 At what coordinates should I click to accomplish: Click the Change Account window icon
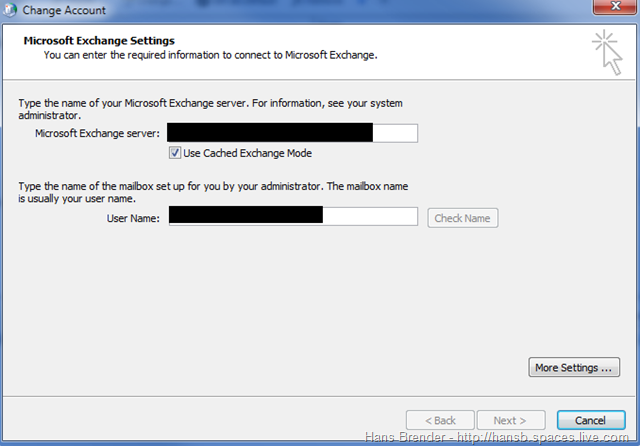[11, 11]
